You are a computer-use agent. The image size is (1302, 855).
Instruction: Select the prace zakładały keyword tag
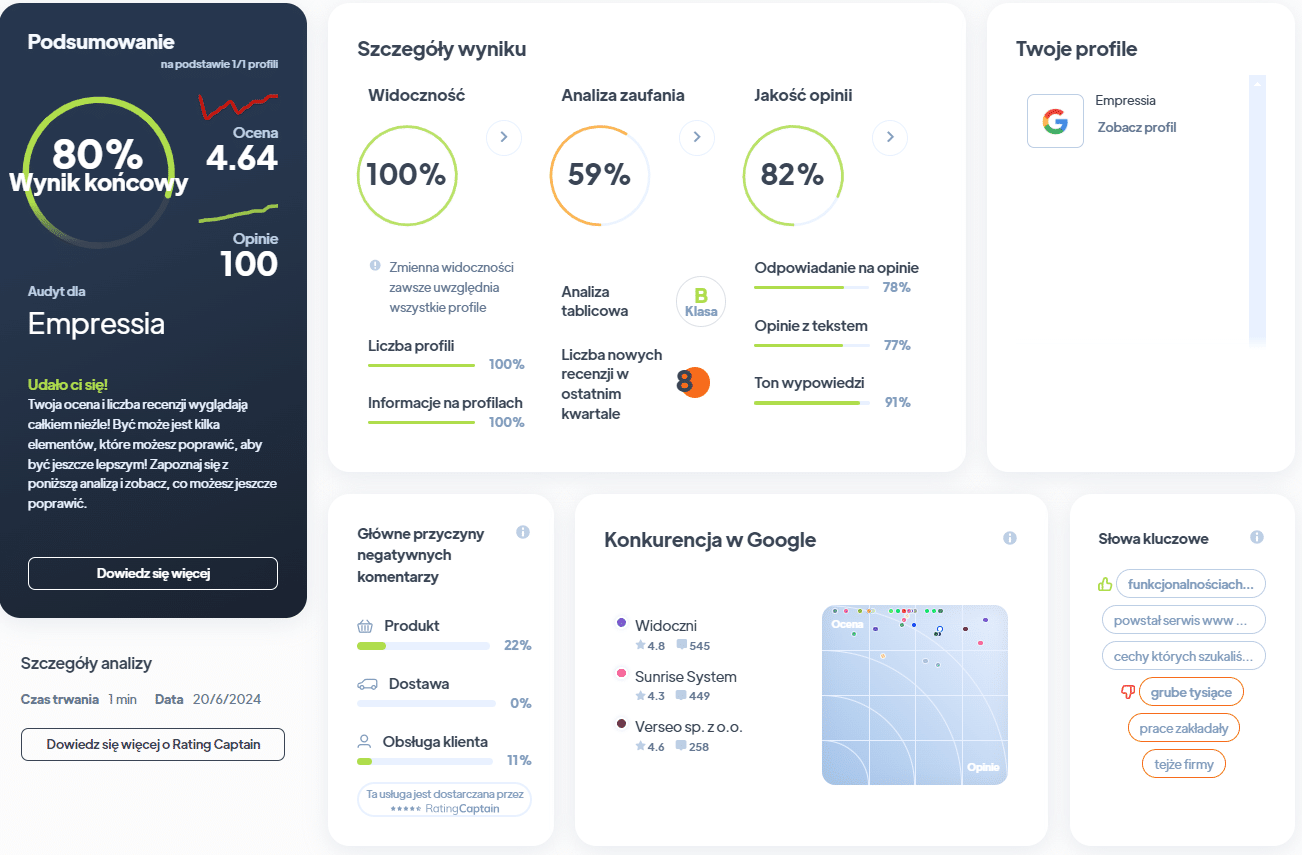(1184, 728)
